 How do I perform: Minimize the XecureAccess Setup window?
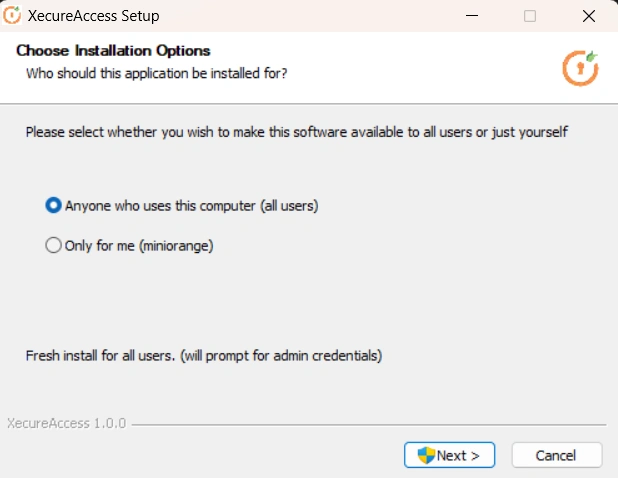(x=472, y=16)
